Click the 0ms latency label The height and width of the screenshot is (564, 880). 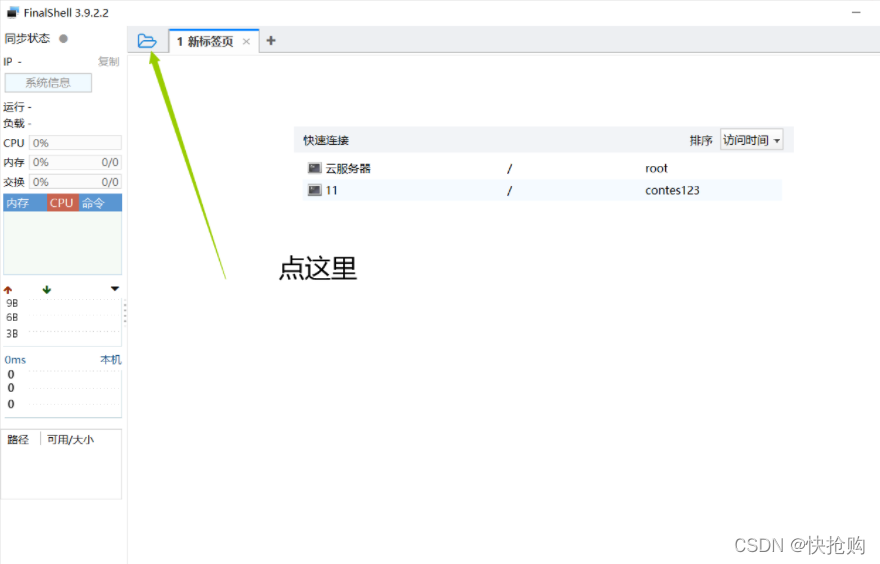tap(15, 360)
